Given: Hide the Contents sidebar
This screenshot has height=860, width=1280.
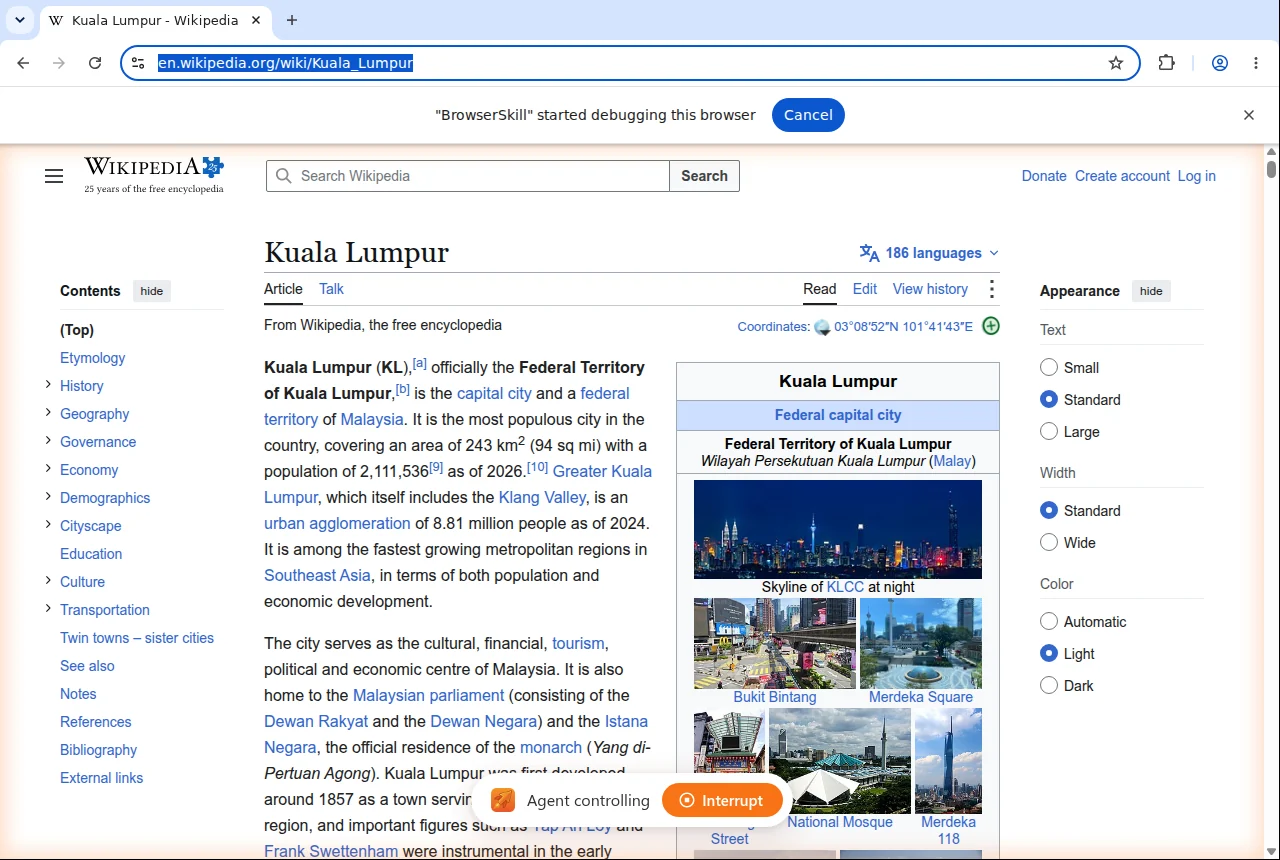Looking at the screenshot, I should pos(152,291).
